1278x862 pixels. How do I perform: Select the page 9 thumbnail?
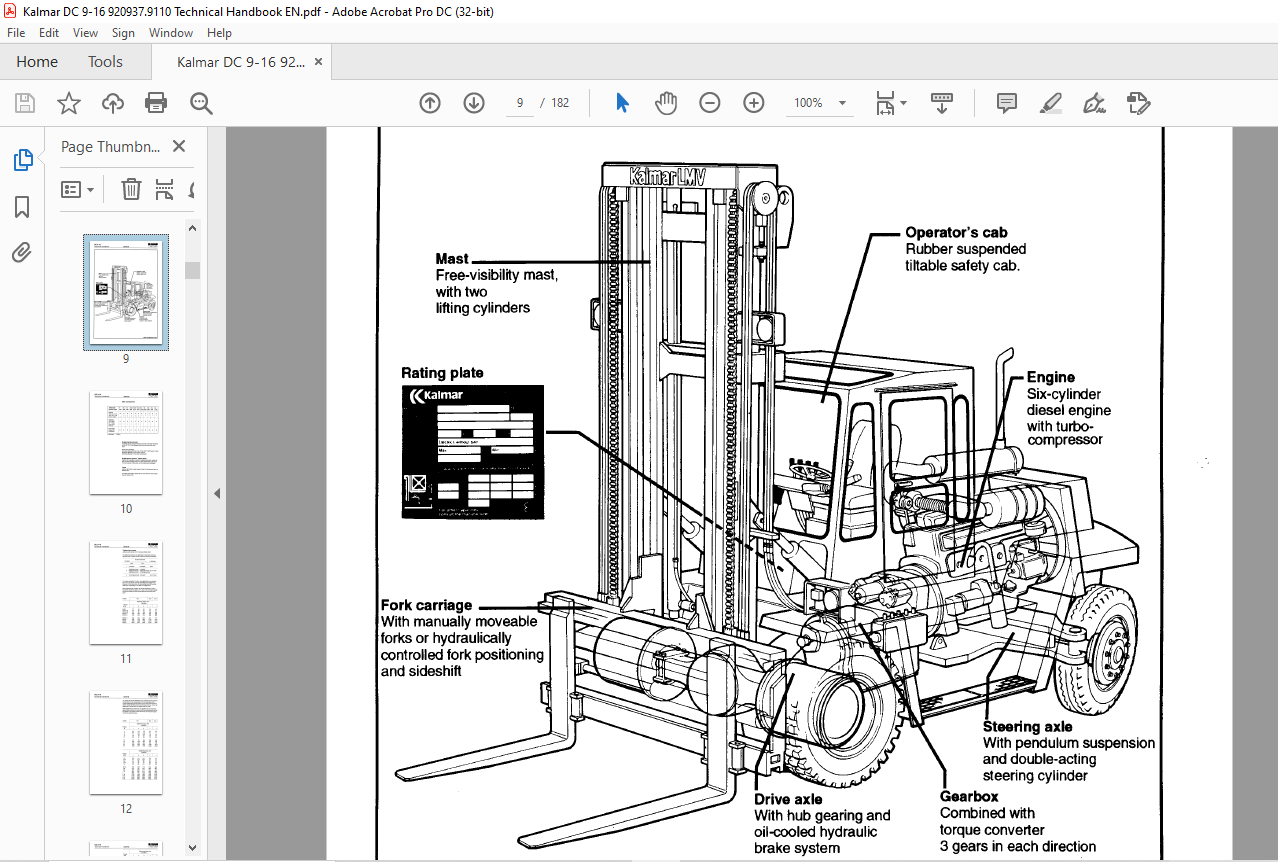click(x=126, y=292)
